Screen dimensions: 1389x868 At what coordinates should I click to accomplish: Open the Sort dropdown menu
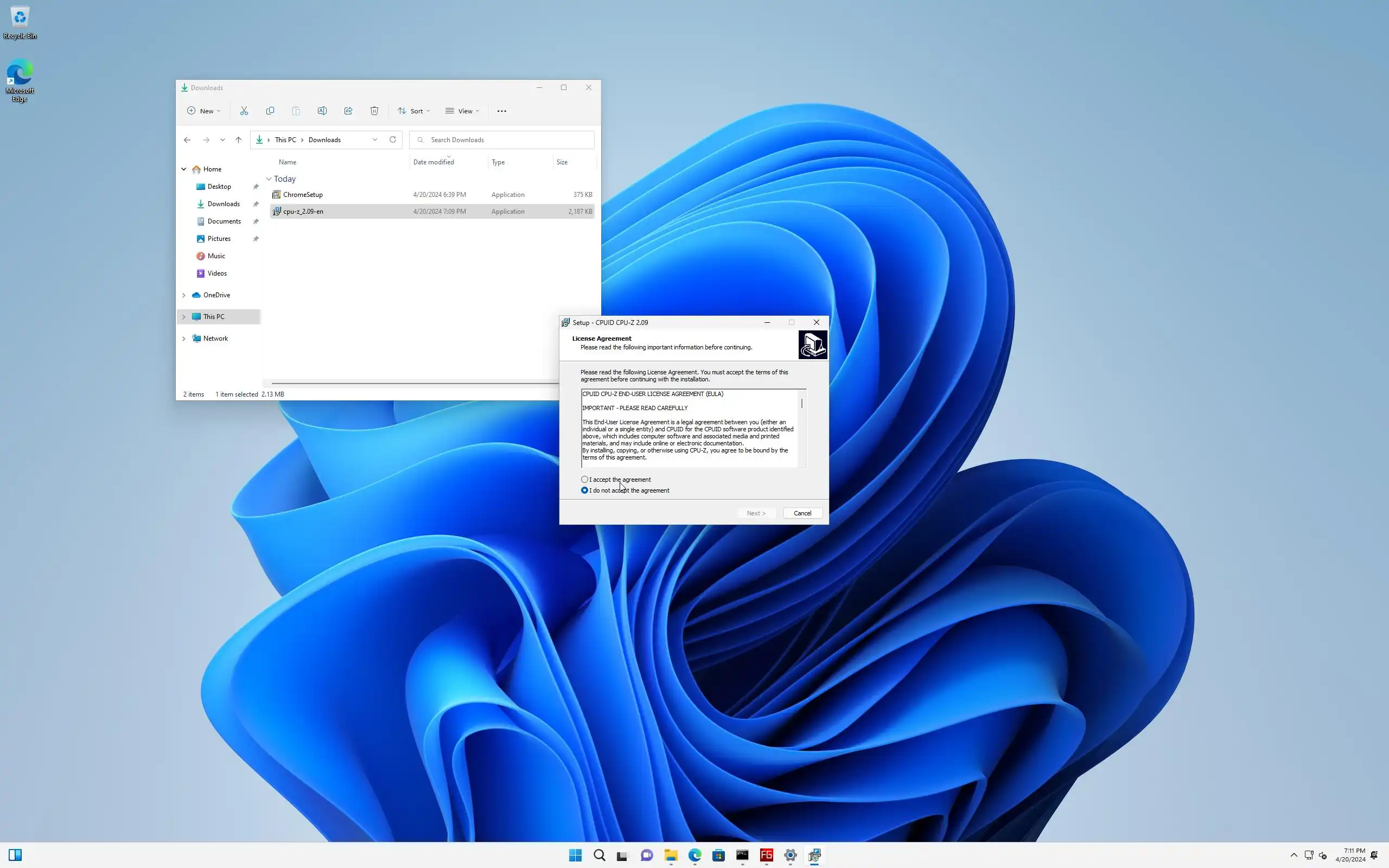pos(413,111)
